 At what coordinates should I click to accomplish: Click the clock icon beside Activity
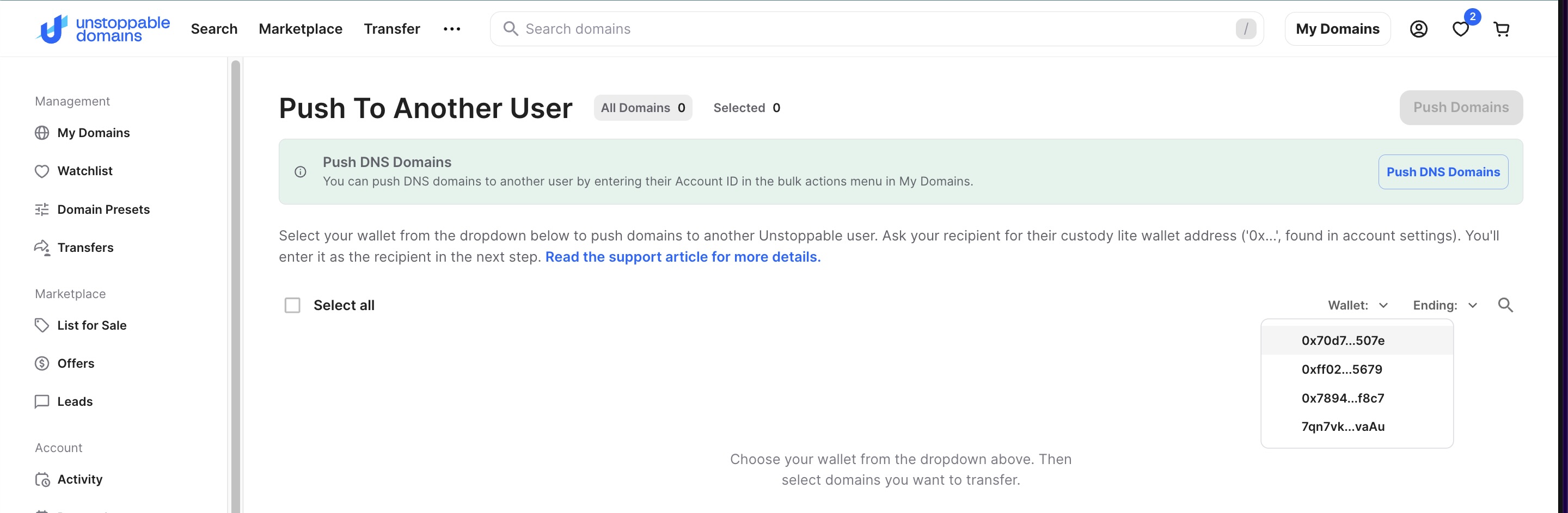click(42, 479)
